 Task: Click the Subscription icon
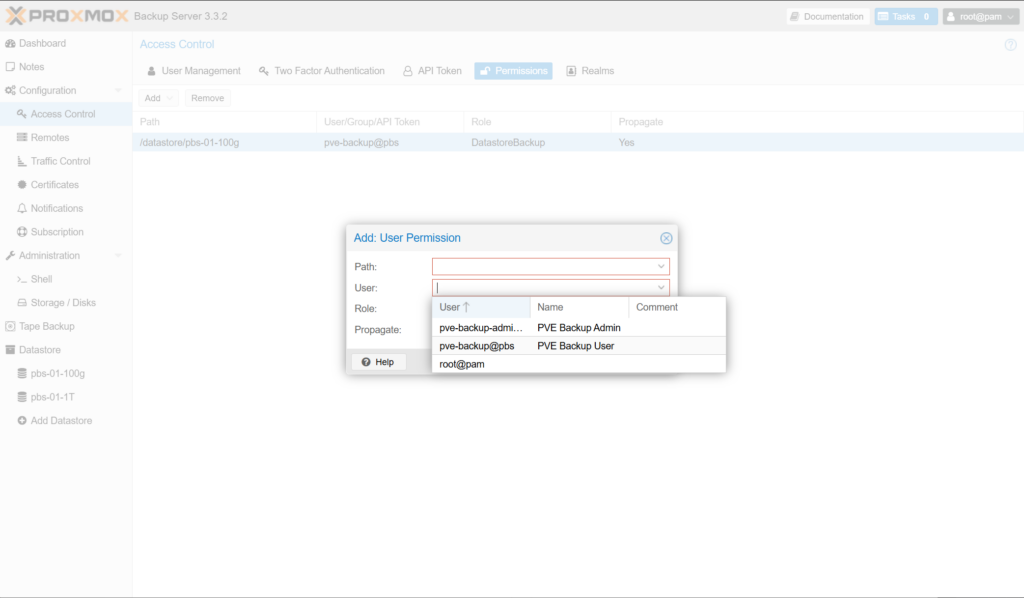22,232
